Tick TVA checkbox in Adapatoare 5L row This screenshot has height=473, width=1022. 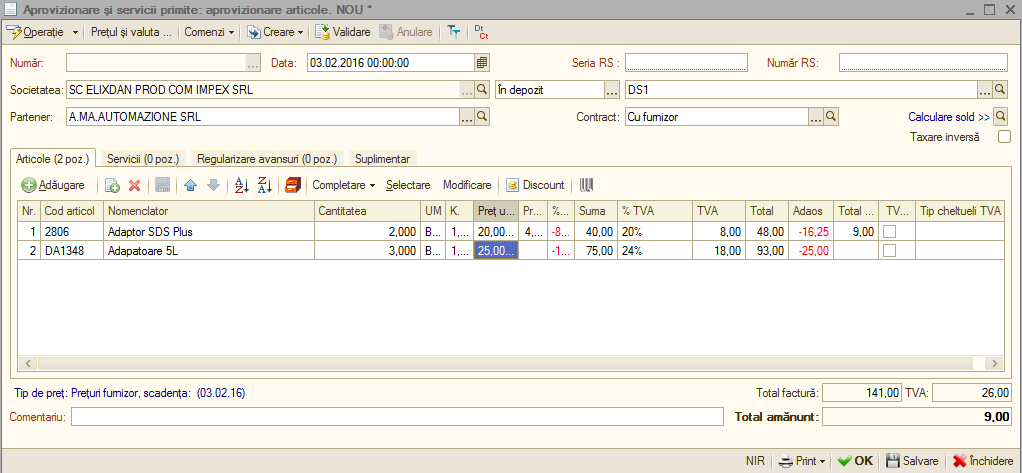[888, 250]
